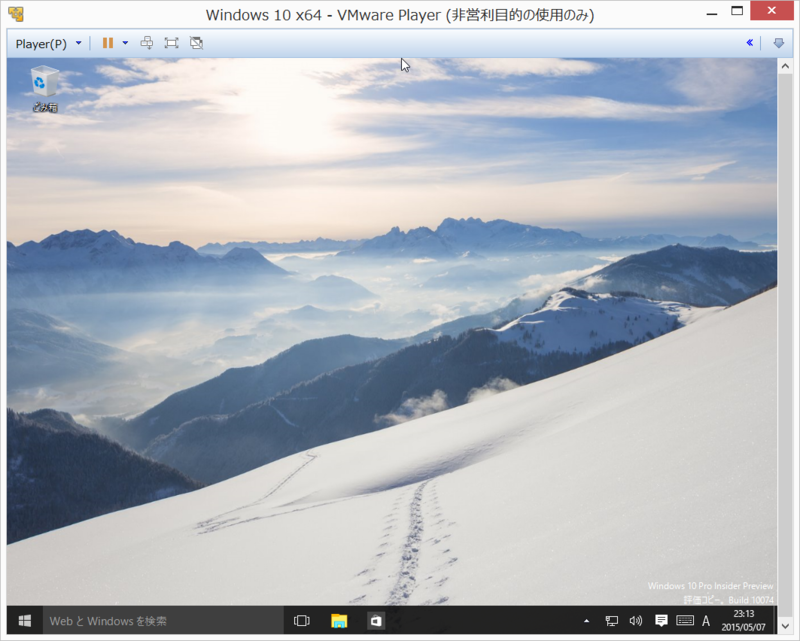Send Ctrl+Alt+Del to the VM

pos(146,43)
